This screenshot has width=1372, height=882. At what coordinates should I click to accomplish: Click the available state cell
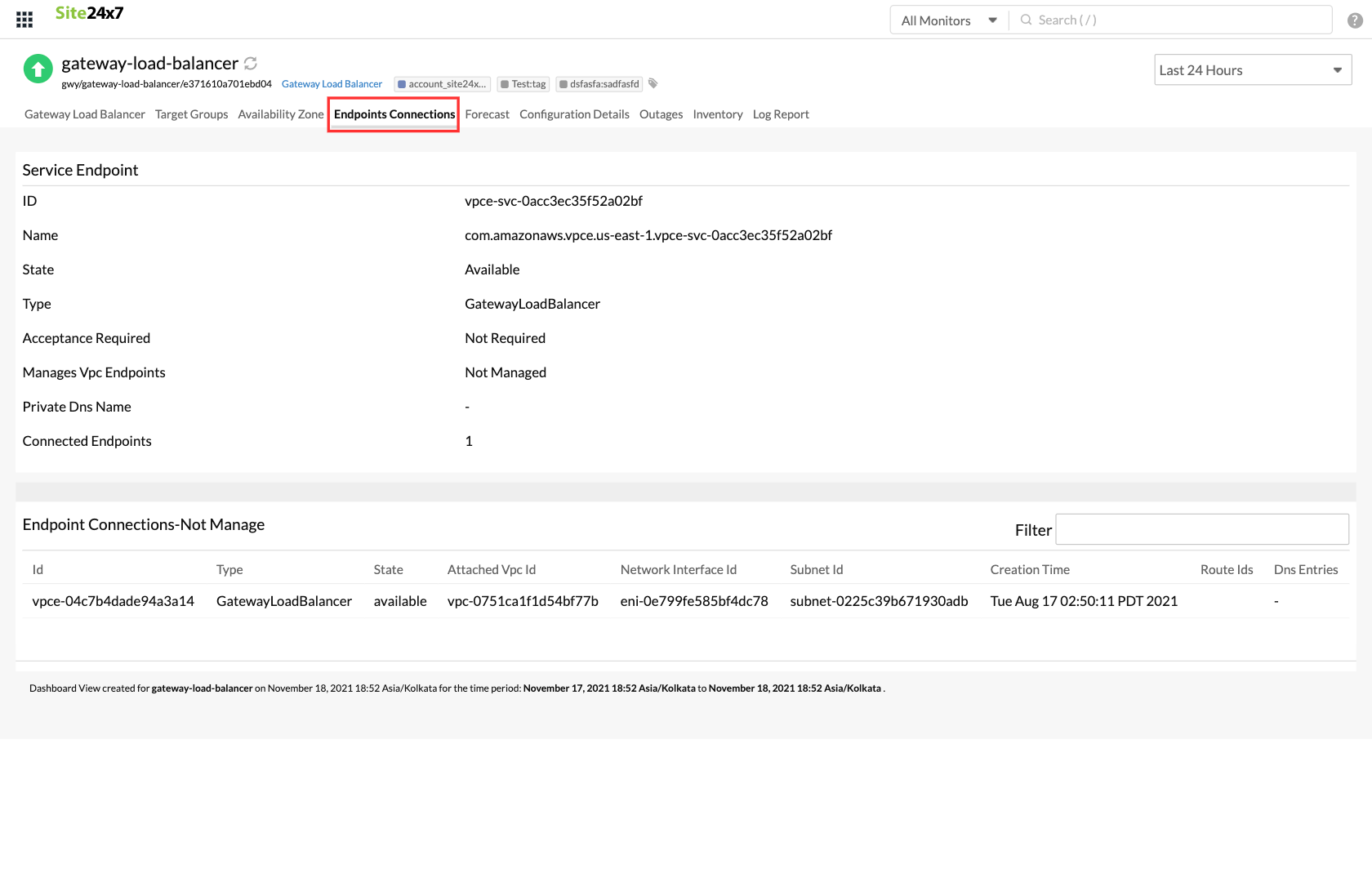point(400,601)
